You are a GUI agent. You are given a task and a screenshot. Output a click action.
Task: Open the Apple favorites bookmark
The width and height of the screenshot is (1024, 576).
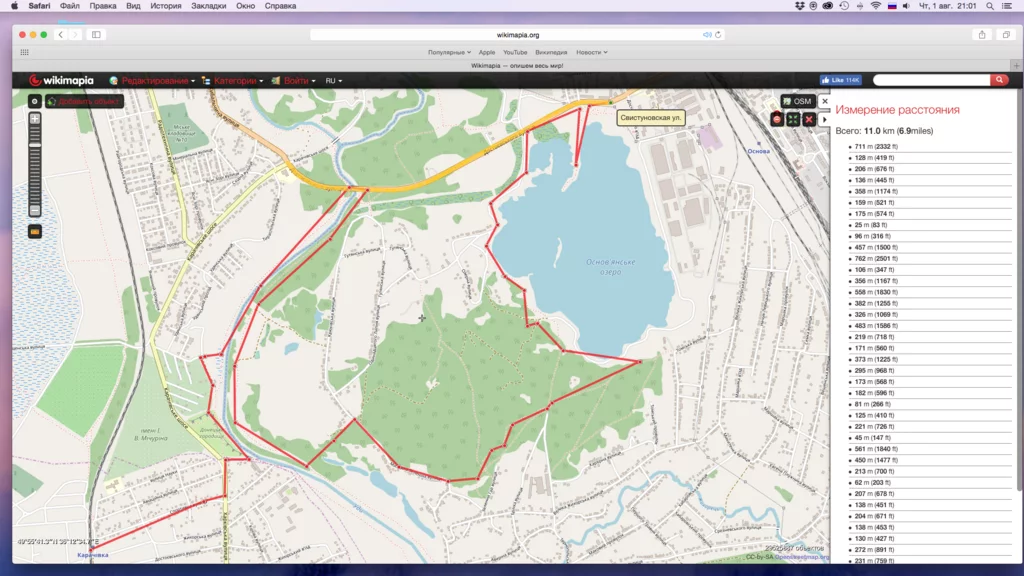pos(487,52)
